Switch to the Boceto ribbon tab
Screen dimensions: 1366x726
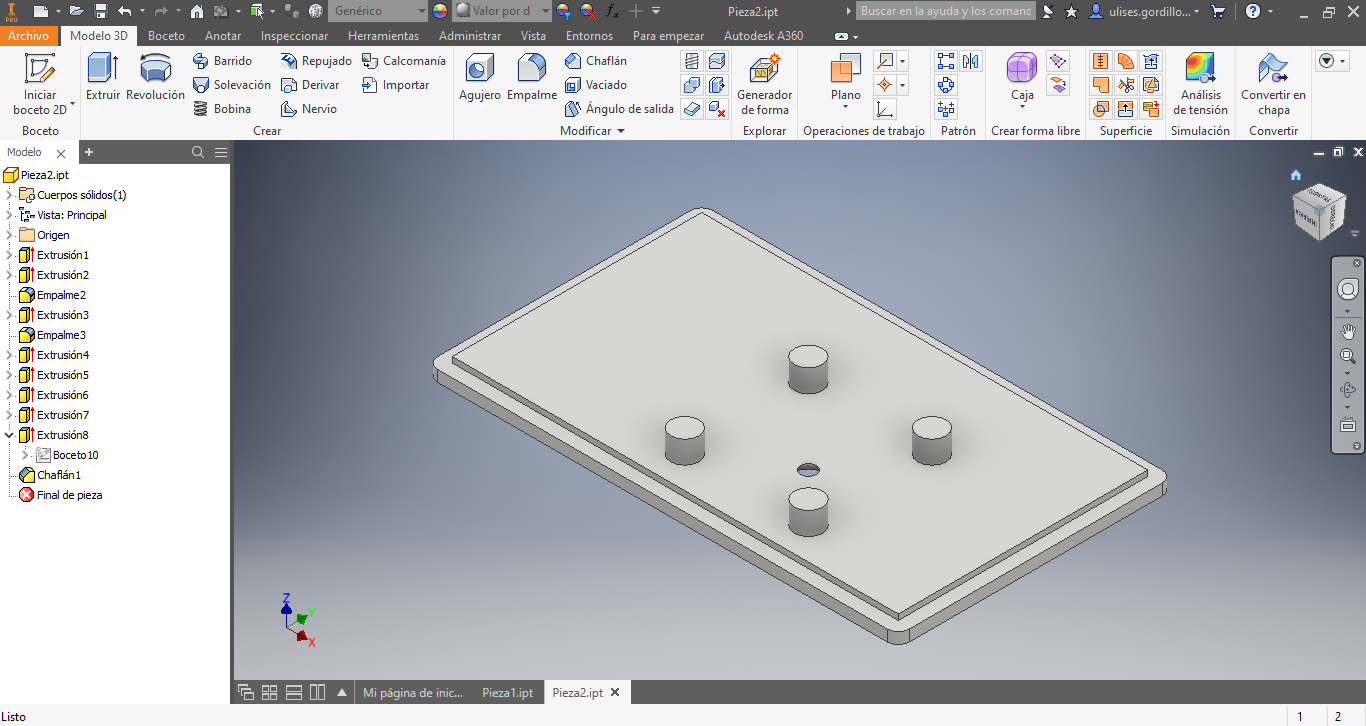166,36
